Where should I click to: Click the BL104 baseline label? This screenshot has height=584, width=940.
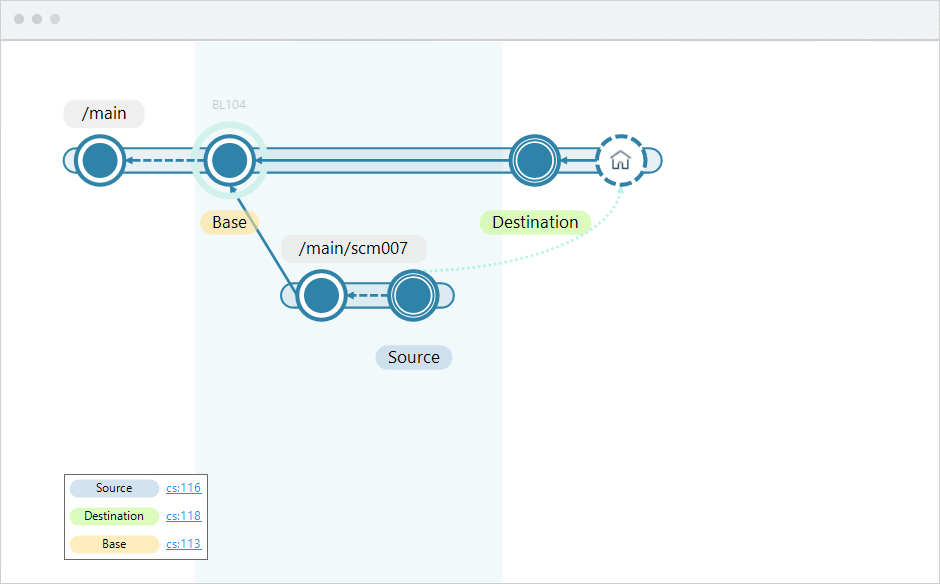(228, 104)
